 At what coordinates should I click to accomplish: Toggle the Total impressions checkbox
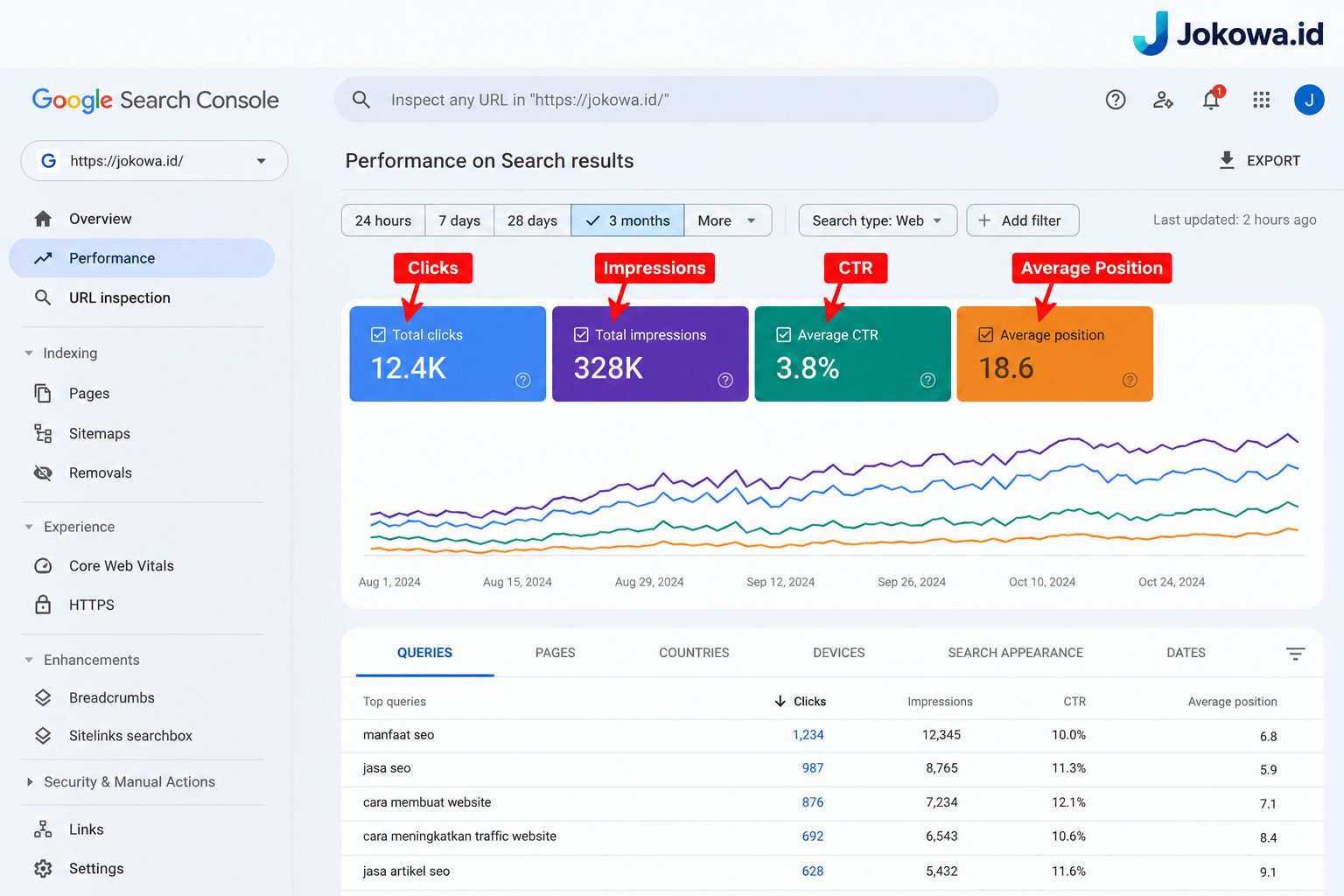(581, 334)
